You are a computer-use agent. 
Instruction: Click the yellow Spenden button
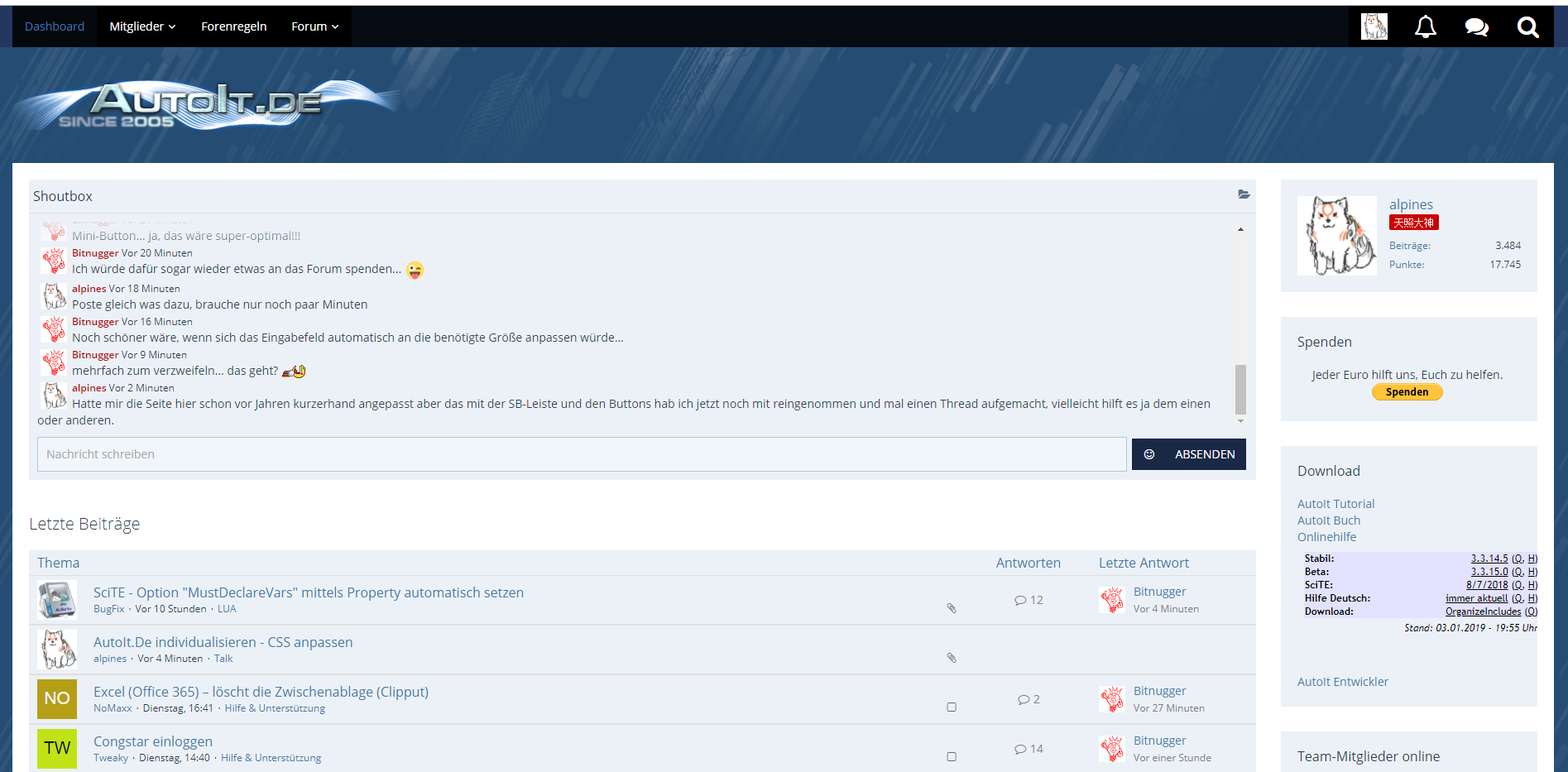coord(1407,392)
